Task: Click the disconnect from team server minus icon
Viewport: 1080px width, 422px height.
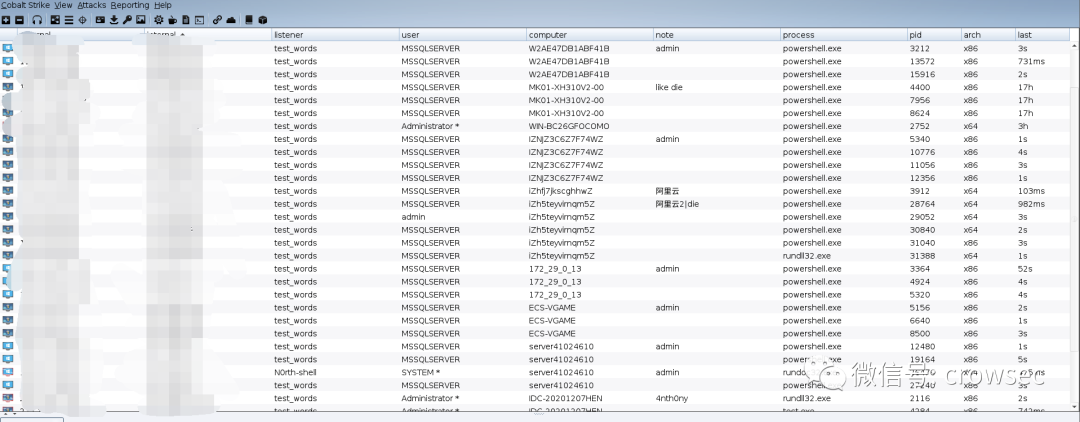Action: click(19, 20)
